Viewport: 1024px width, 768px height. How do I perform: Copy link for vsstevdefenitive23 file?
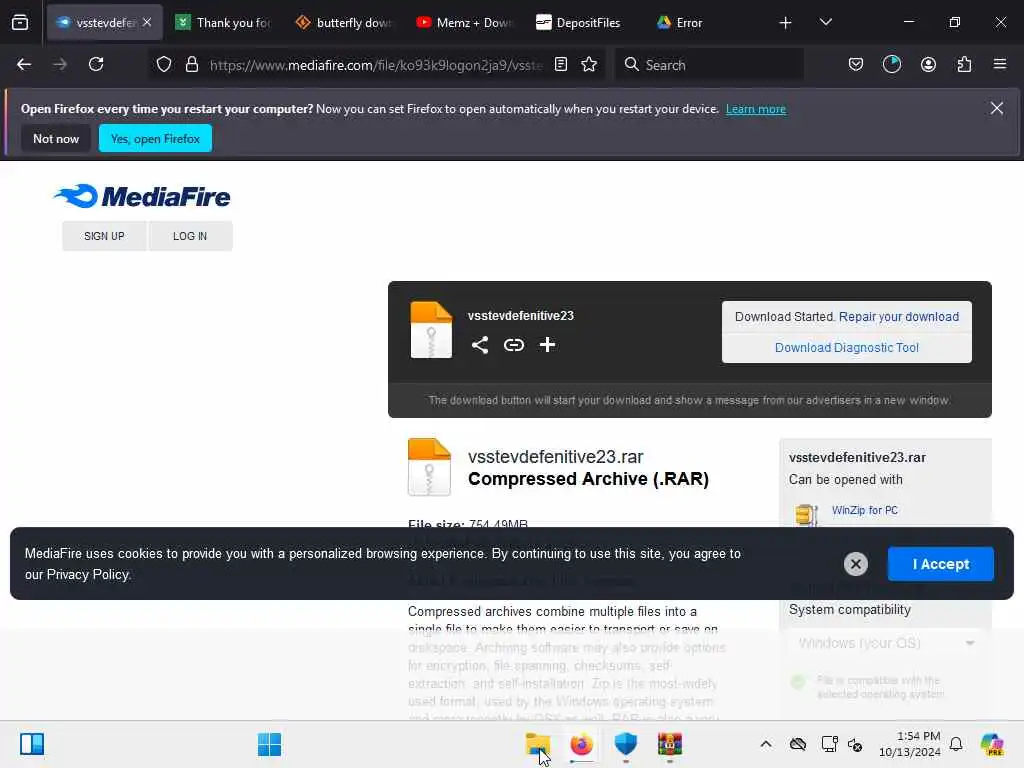(514, 345)
